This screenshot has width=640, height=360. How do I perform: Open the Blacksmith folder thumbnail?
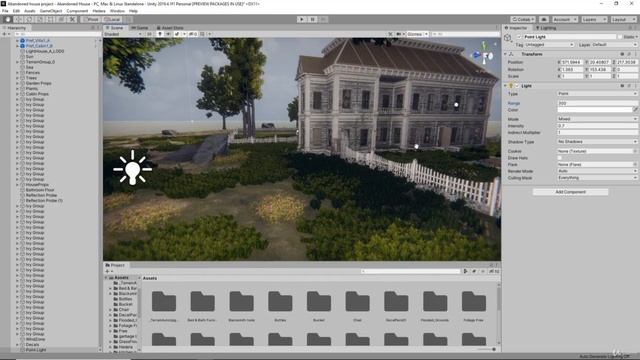241,302
